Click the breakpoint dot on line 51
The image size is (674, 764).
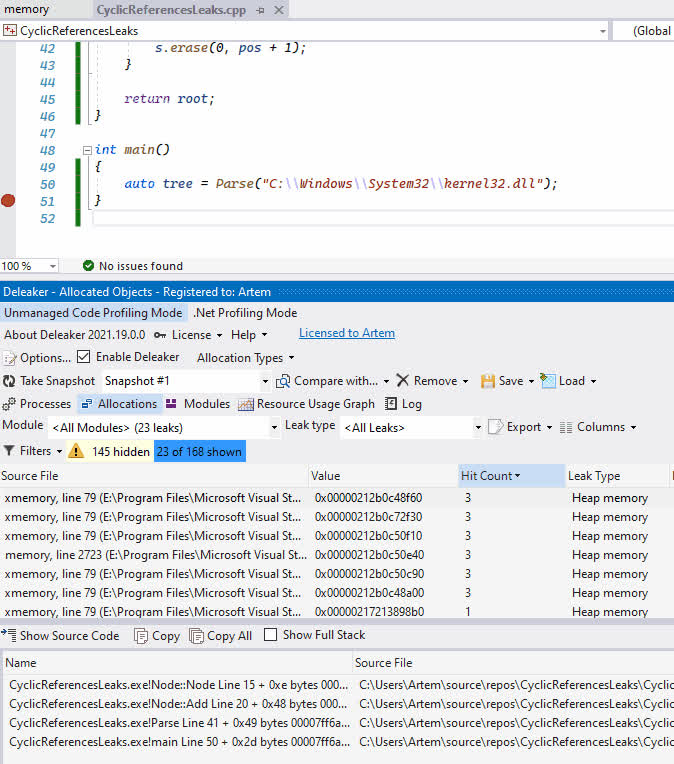(x=9, y=201)
